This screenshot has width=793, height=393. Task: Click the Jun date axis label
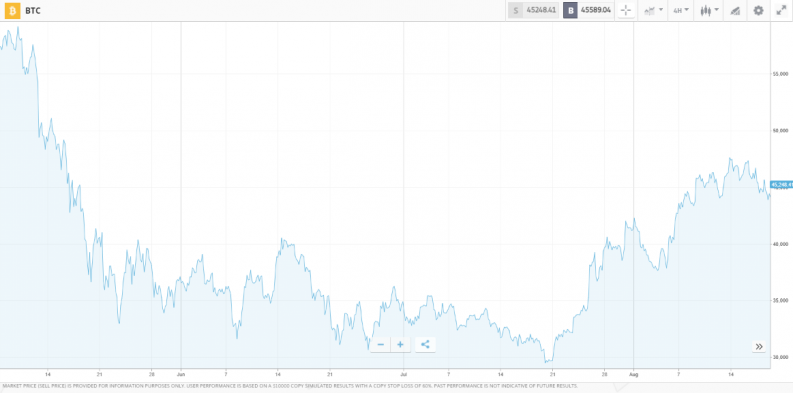pos(181,375)
